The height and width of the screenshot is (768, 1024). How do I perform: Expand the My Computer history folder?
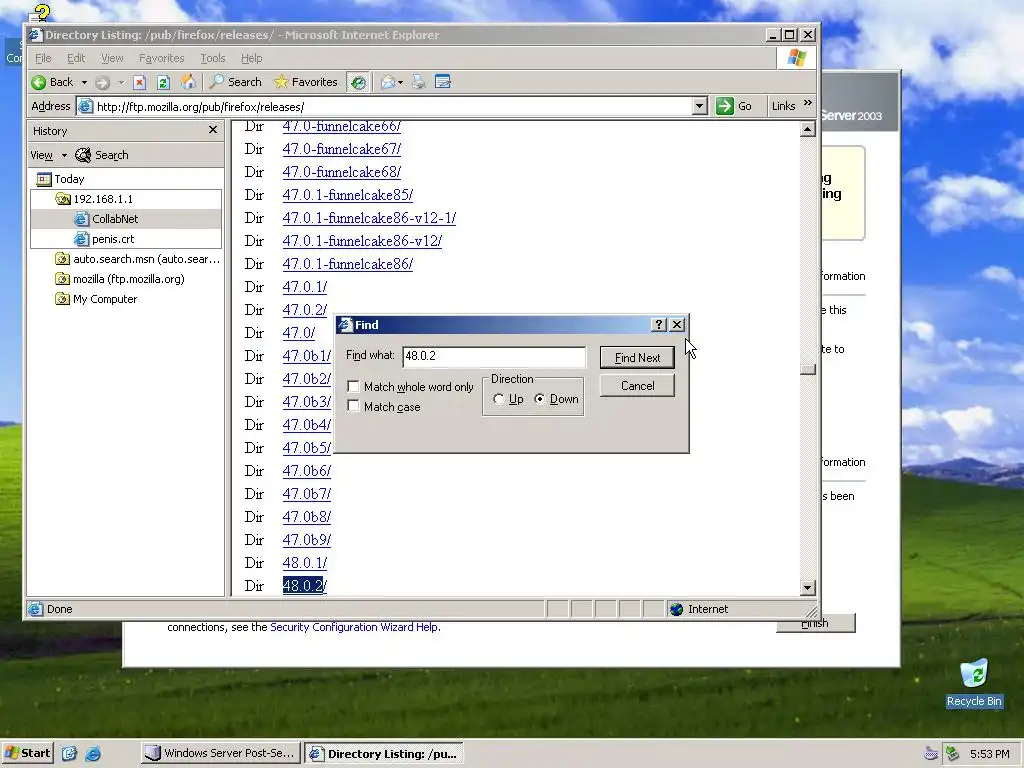96,299
